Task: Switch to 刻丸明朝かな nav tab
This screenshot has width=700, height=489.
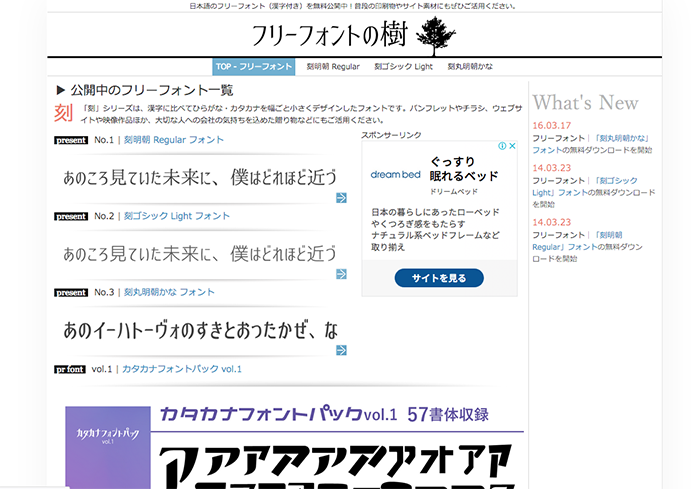Action: point(470,67)
